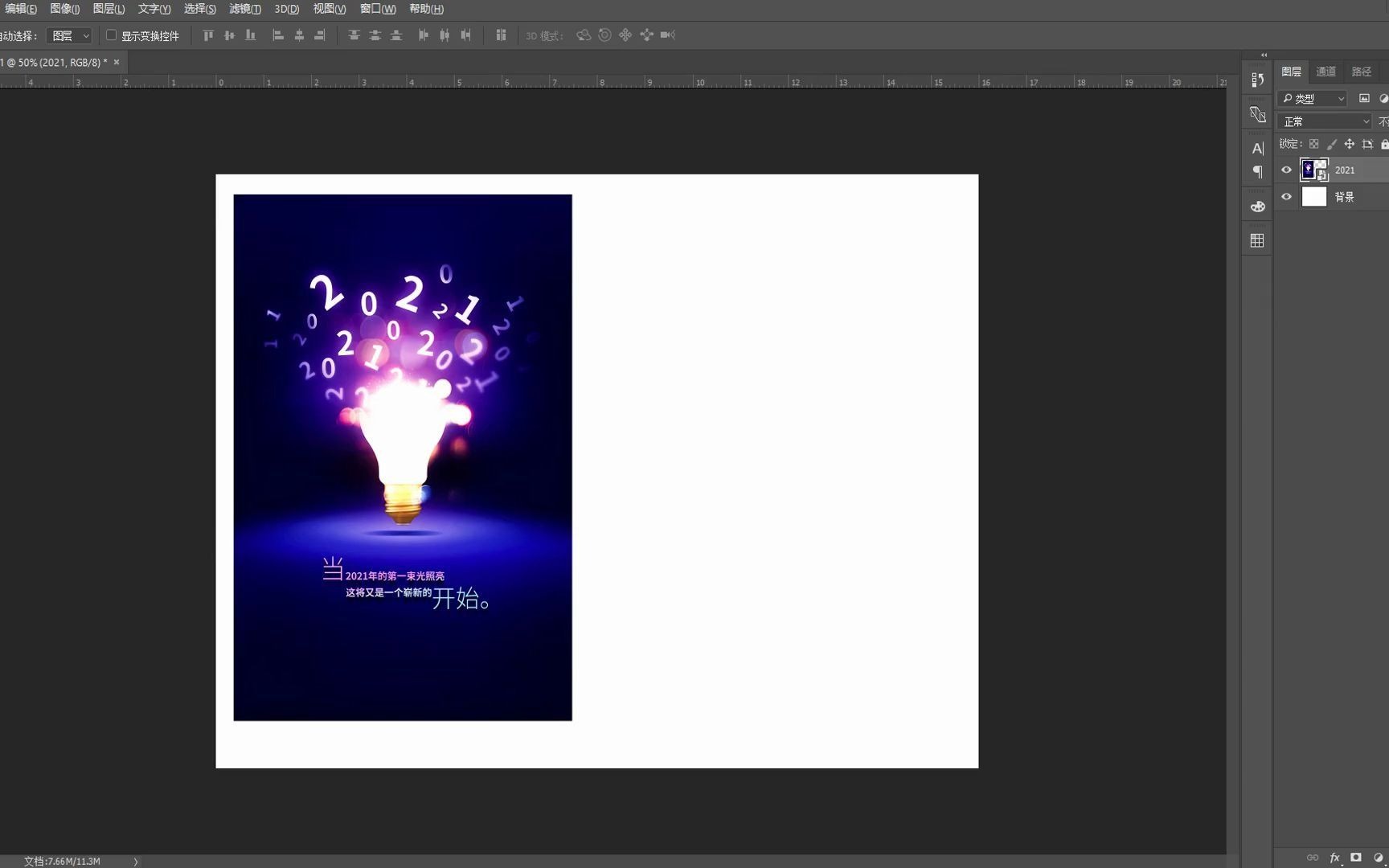Add layer style fx icon
The image size is (1389, 868).
(1335, 858)
